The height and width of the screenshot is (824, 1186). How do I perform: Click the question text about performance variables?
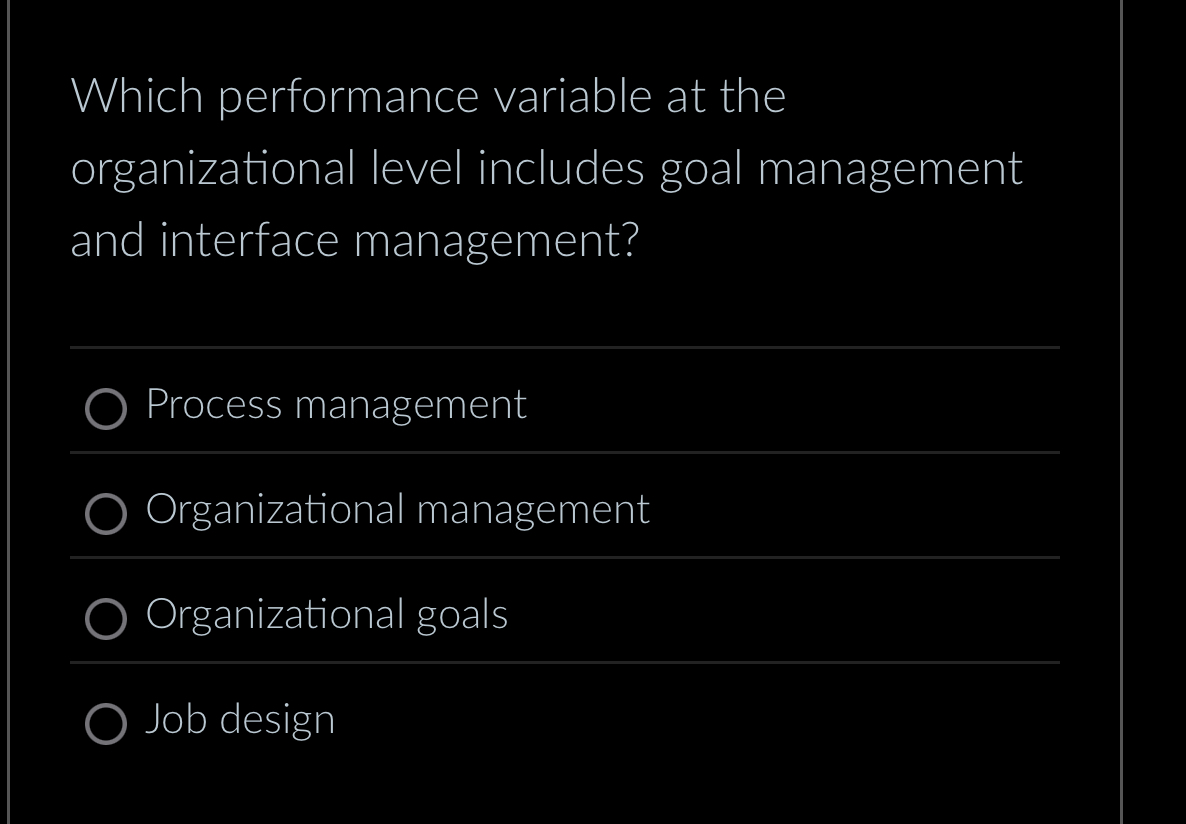click(x=546, y=167)
